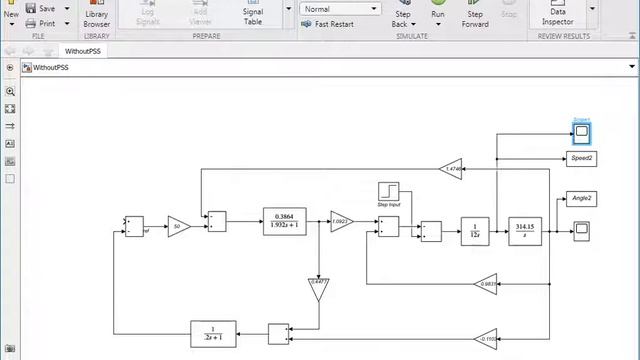Collapse the toolstrip with the corner icon

[x=632, y=36]
